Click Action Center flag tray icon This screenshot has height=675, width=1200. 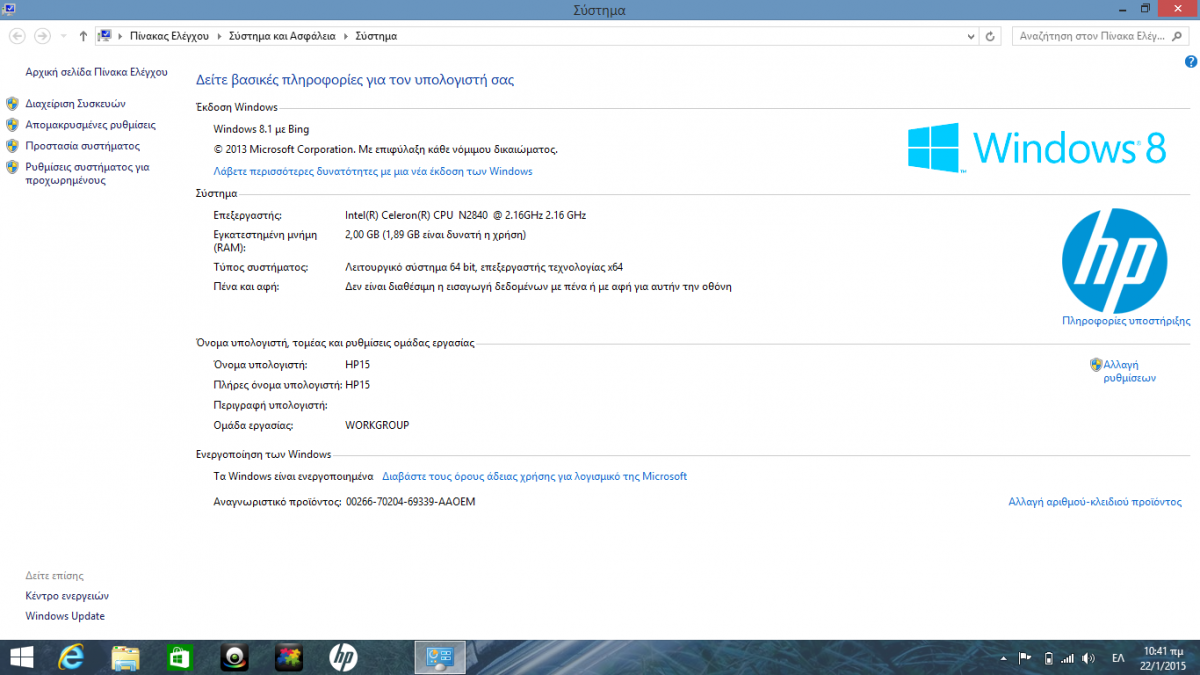1025,658
